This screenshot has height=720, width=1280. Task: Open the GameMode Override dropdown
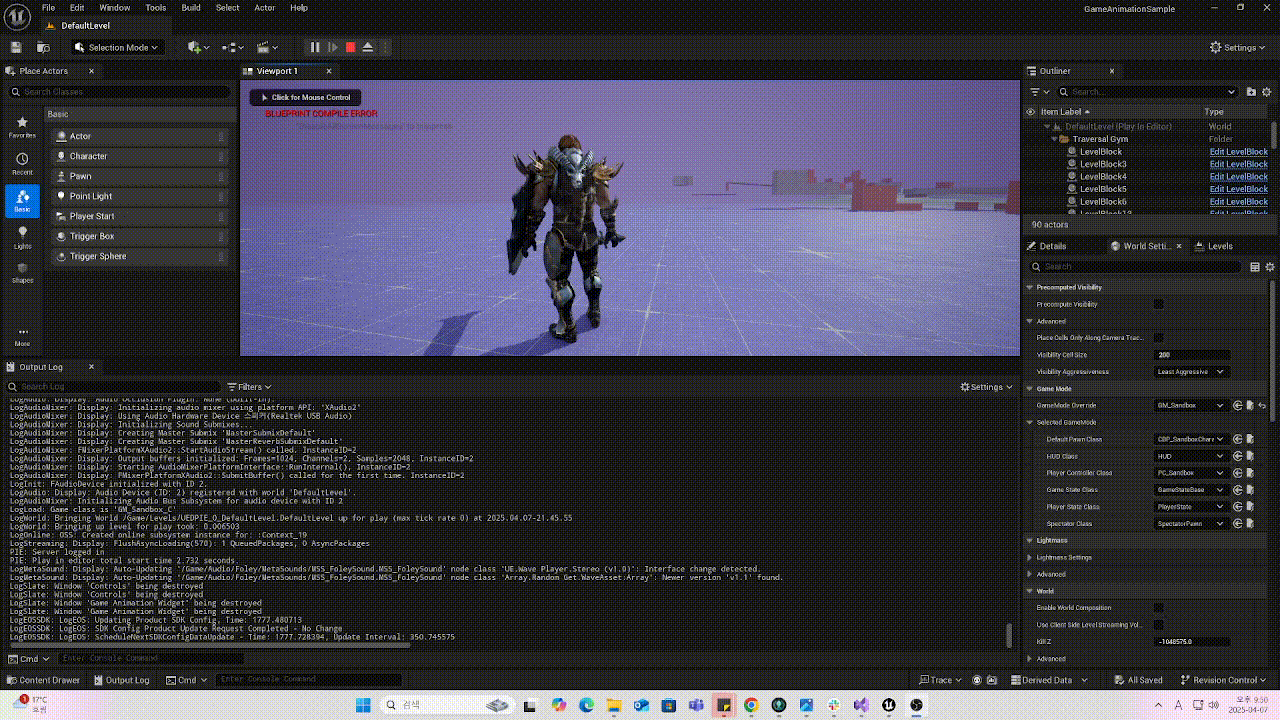coord(1191,405)
